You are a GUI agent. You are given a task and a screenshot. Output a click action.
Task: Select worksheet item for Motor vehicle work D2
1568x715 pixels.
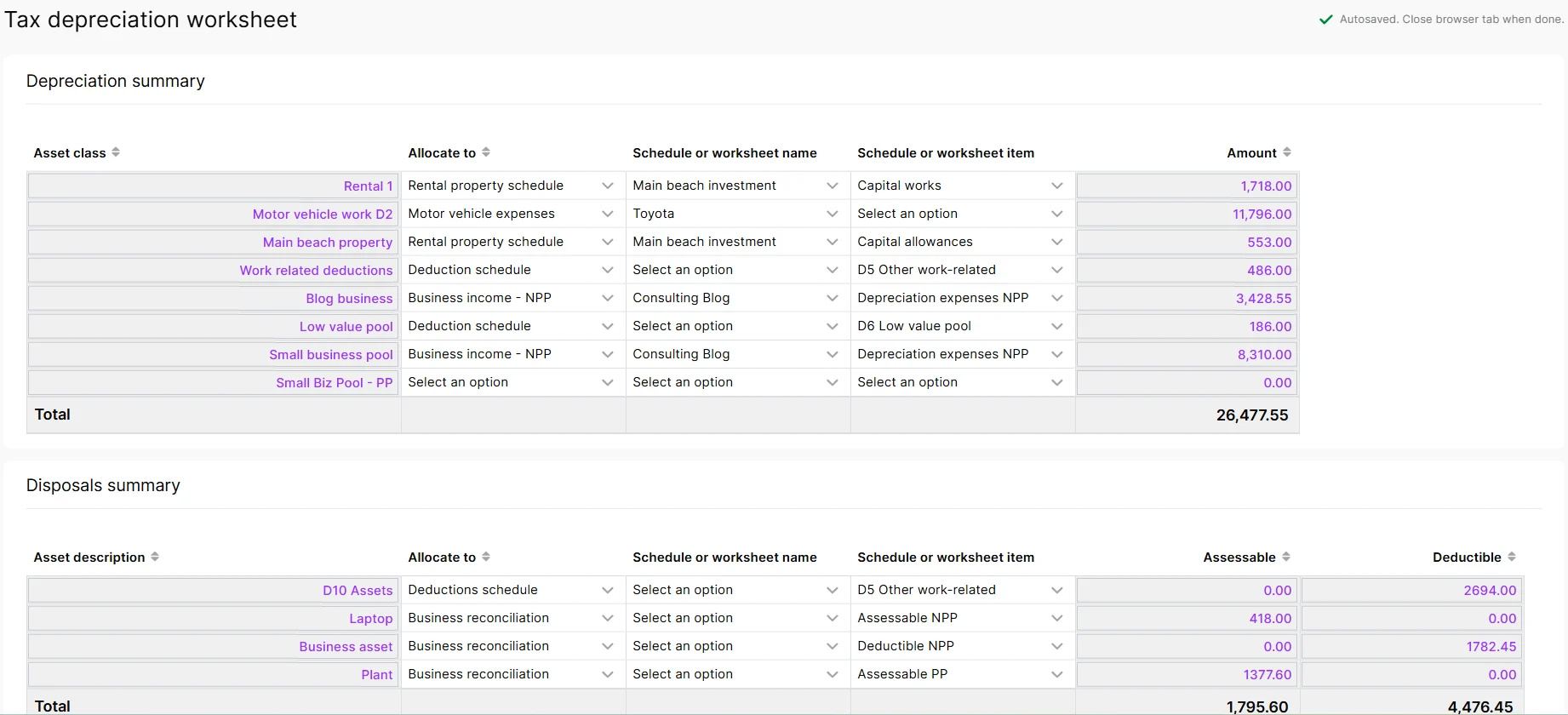(x=961, y=214)
